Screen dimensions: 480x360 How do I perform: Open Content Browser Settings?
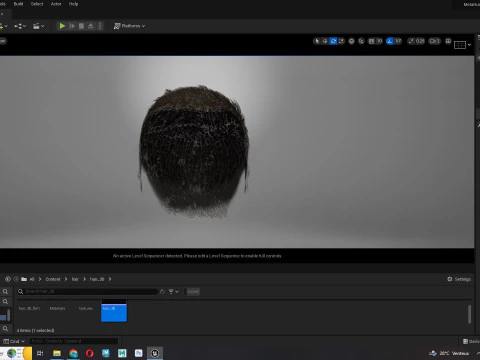point(459,279)
